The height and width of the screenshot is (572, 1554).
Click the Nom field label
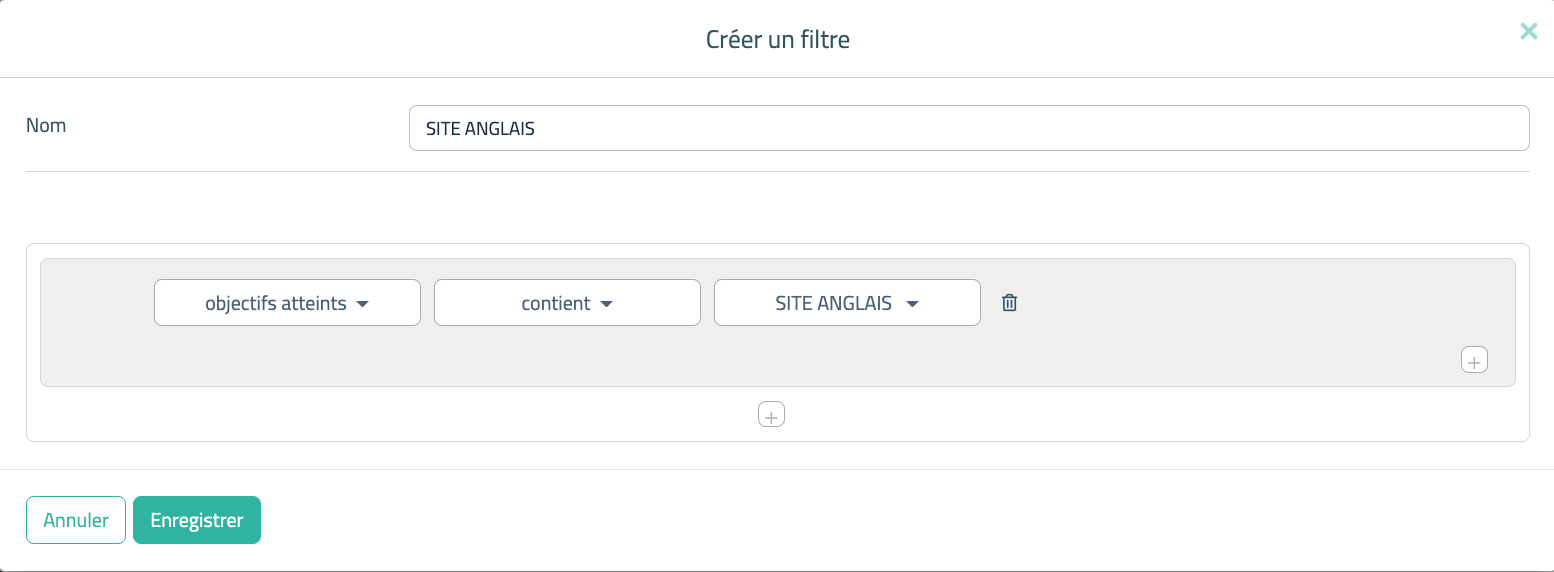[x=46, y=126]
